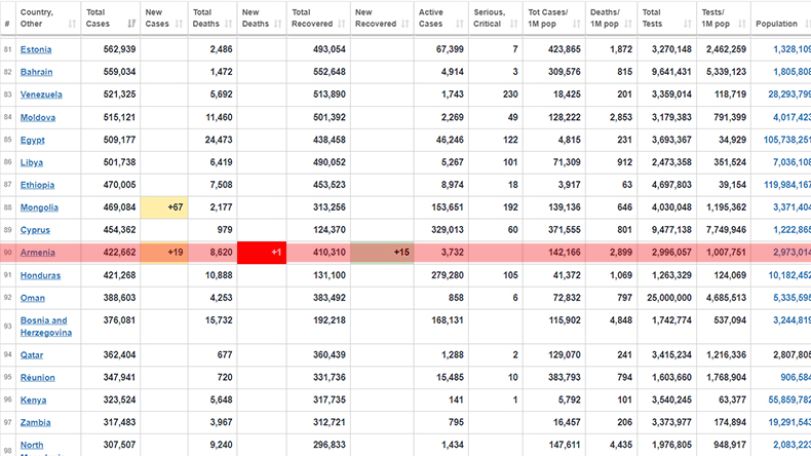Select Armenia's +19 new cases cell
This screenshot has height=456, width=811.
pos(164,253)
